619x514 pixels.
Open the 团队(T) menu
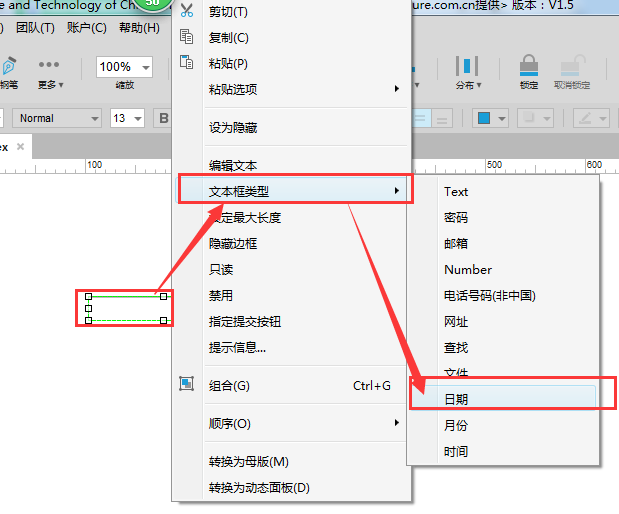pyautogui.click(x=35, y=28)
